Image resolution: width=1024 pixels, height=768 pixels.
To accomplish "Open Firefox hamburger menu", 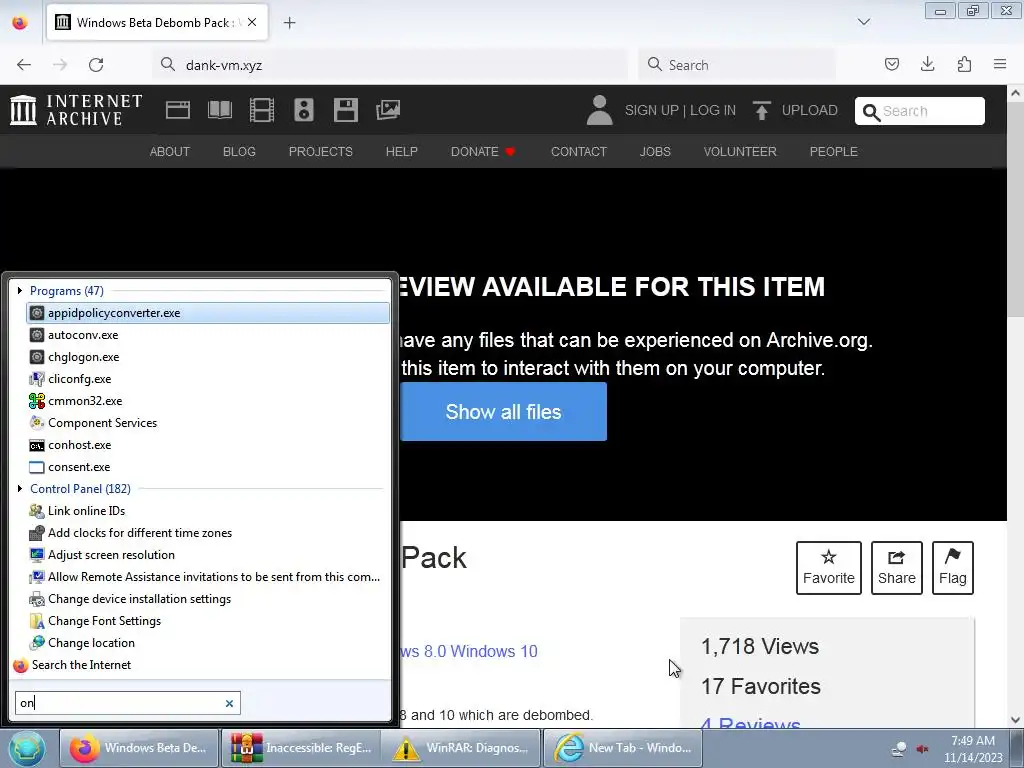I will click(x=1000, y=64).
